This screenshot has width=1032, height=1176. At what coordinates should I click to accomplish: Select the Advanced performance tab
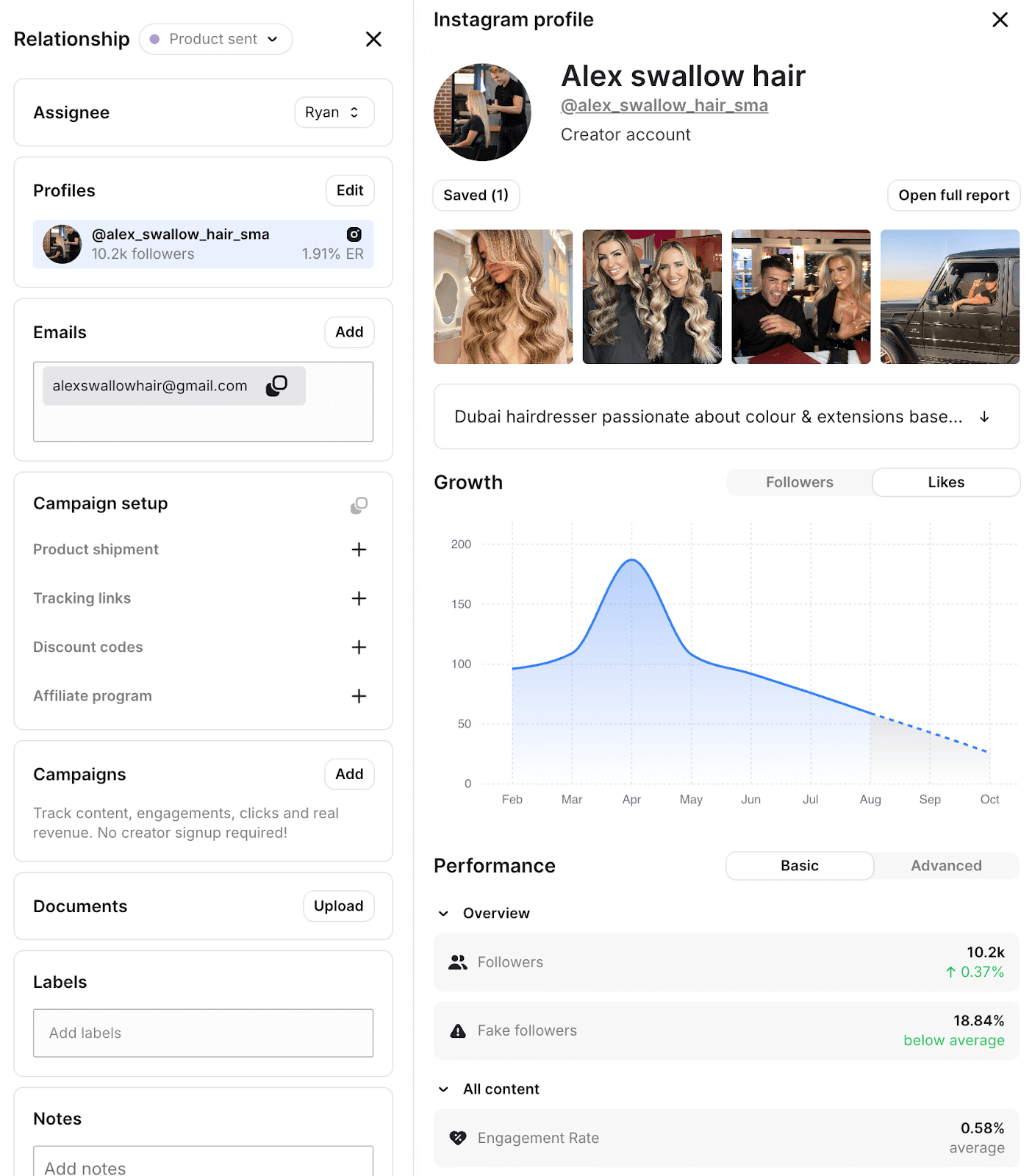(x=946, y=866)
